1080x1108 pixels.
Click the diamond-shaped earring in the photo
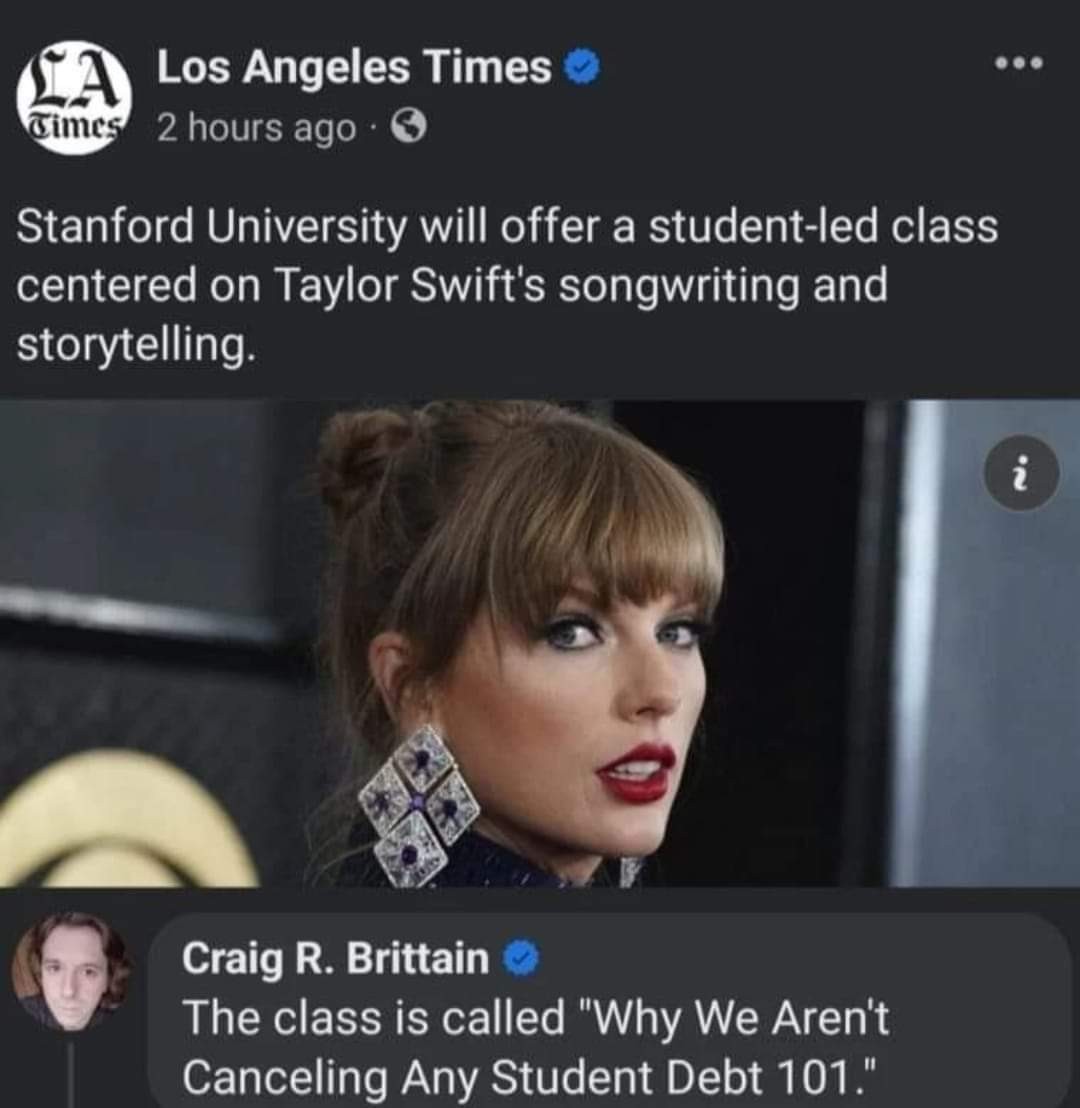[x=419, y=804]
